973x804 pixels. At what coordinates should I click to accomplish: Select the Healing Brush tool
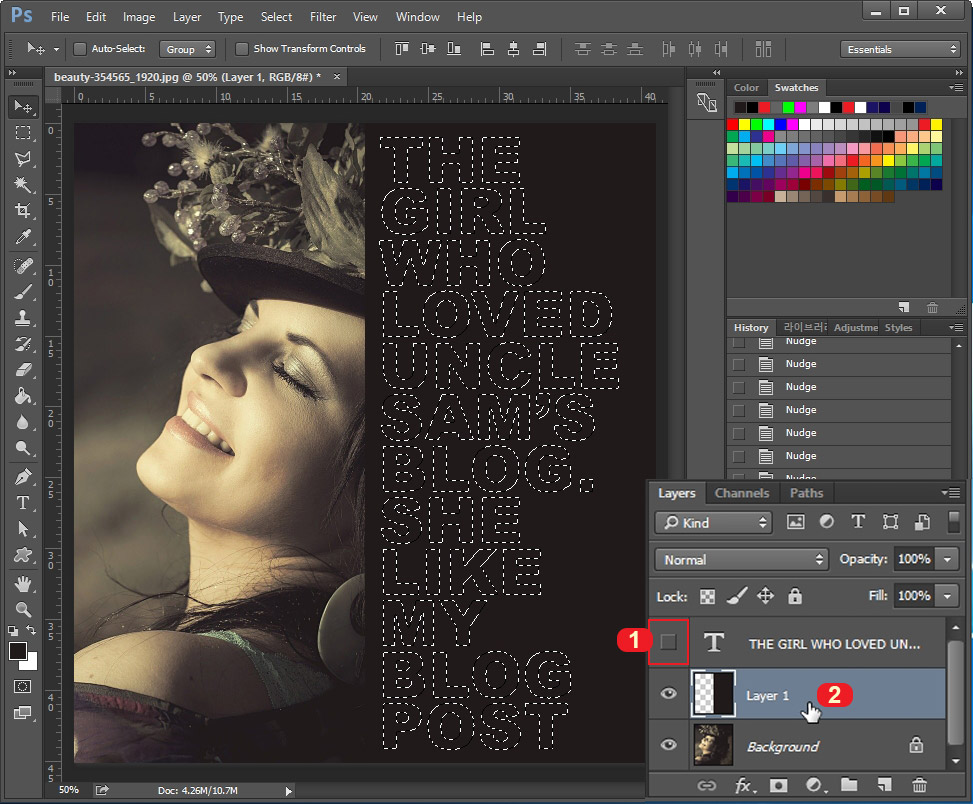coord(23,266)
